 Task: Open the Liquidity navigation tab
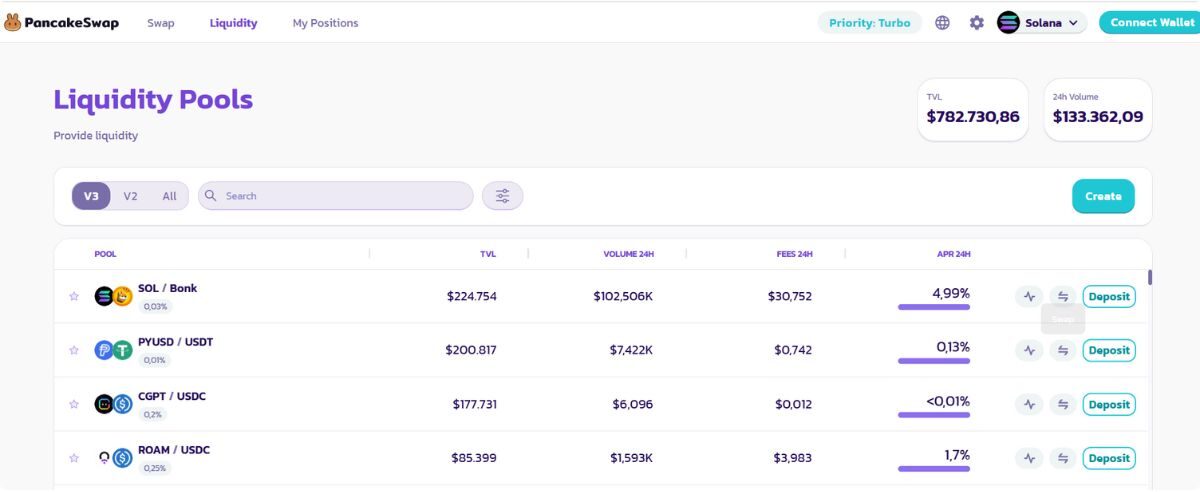click(x=233, y=23)
